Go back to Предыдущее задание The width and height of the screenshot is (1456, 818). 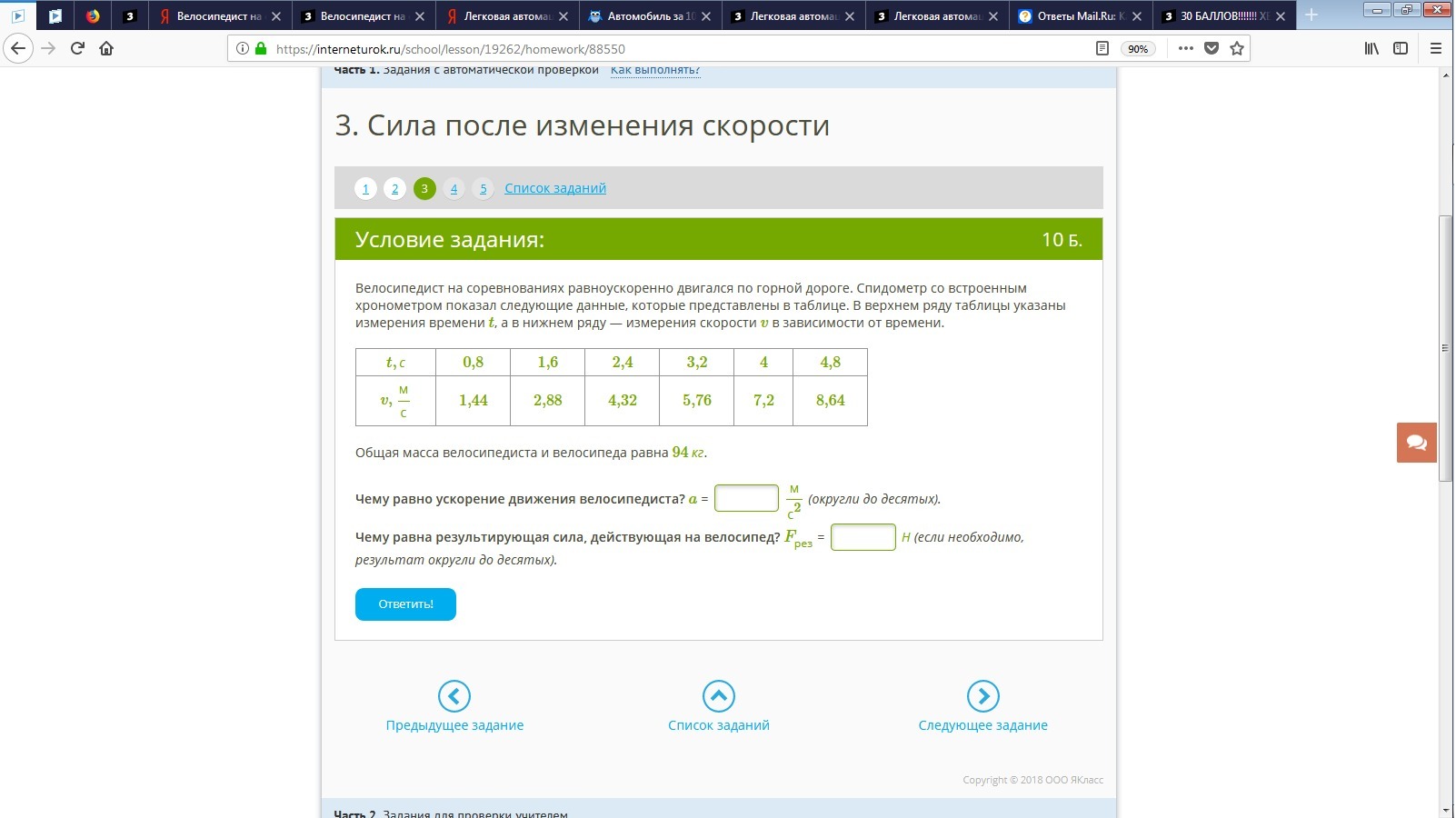click(x=454, y=706)
